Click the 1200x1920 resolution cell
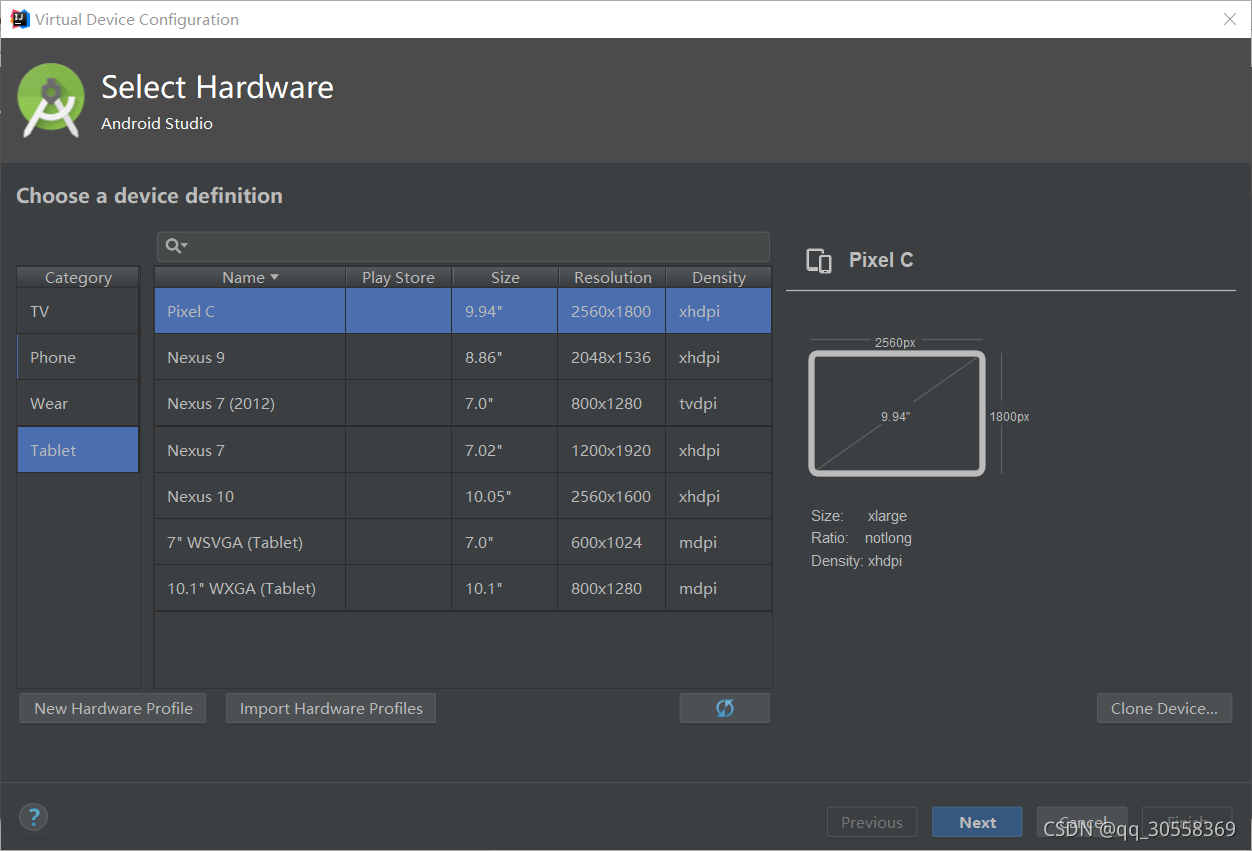This screenshot has width=1252, height=851. click(x=611, y=450)
